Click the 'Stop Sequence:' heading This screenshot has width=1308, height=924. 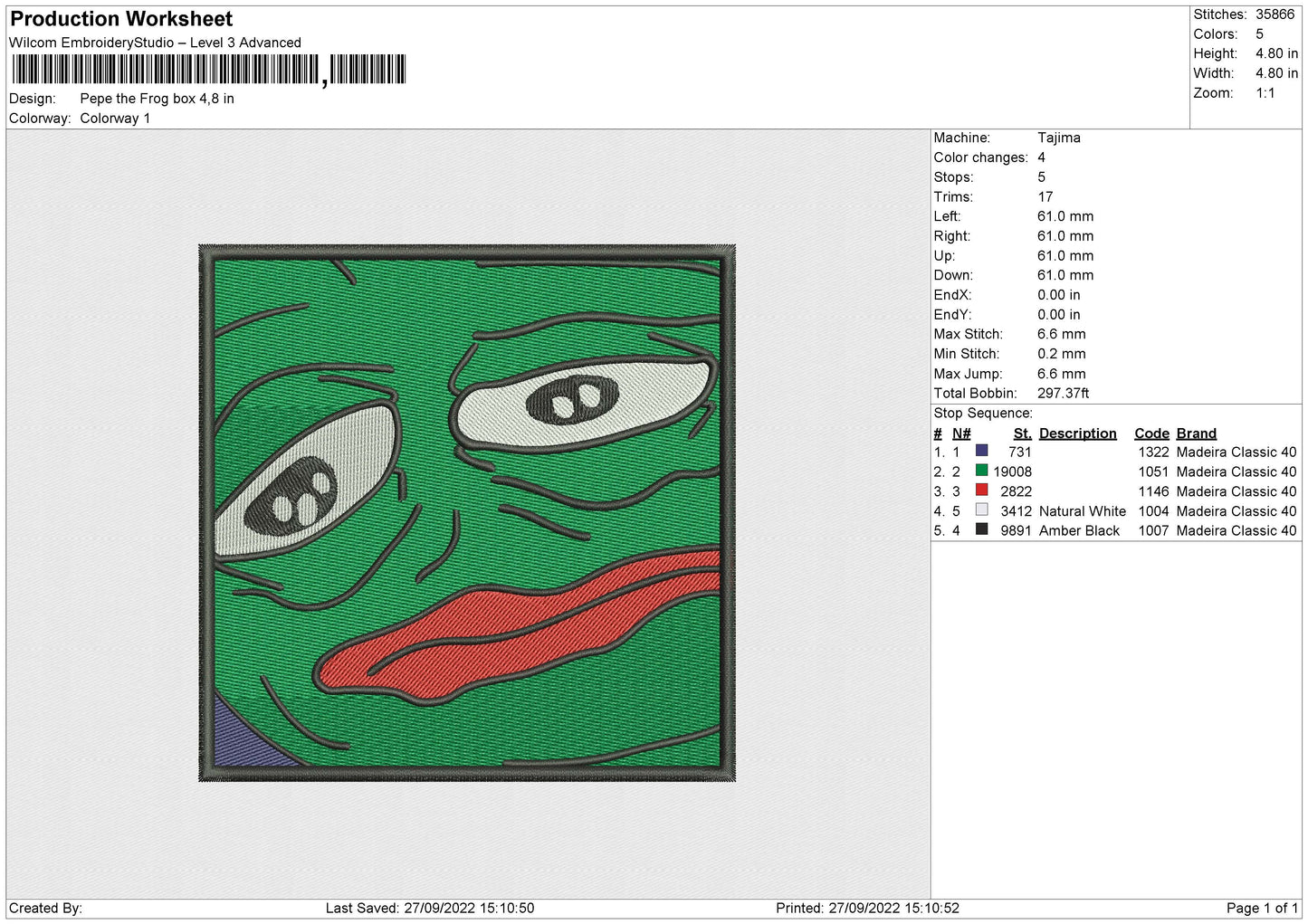point(983,413)
